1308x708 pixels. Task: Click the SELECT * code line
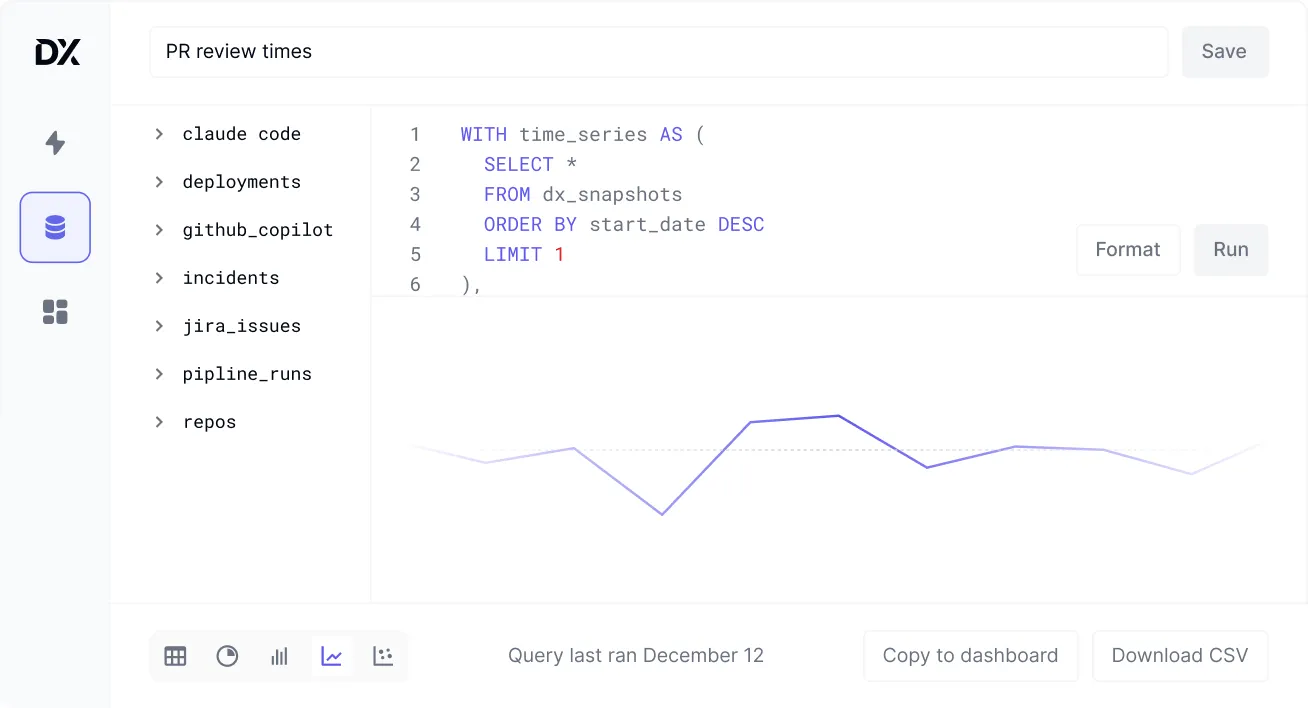[x=531, y=164]
